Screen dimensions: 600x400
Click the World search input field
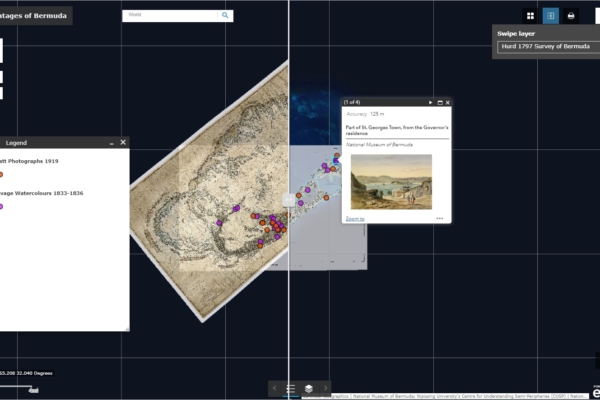point(170,15)
